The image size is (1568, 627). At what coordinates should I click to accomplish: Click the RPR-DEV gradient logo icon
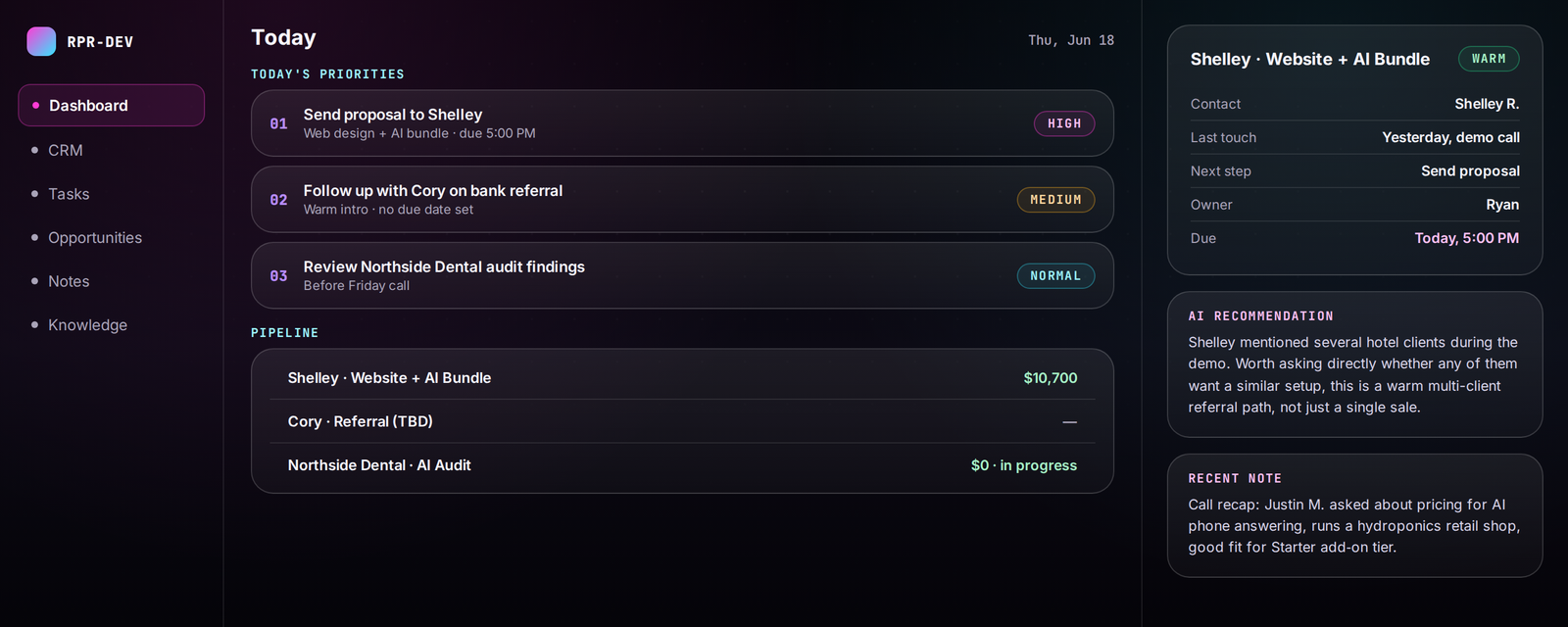[41, 41]
